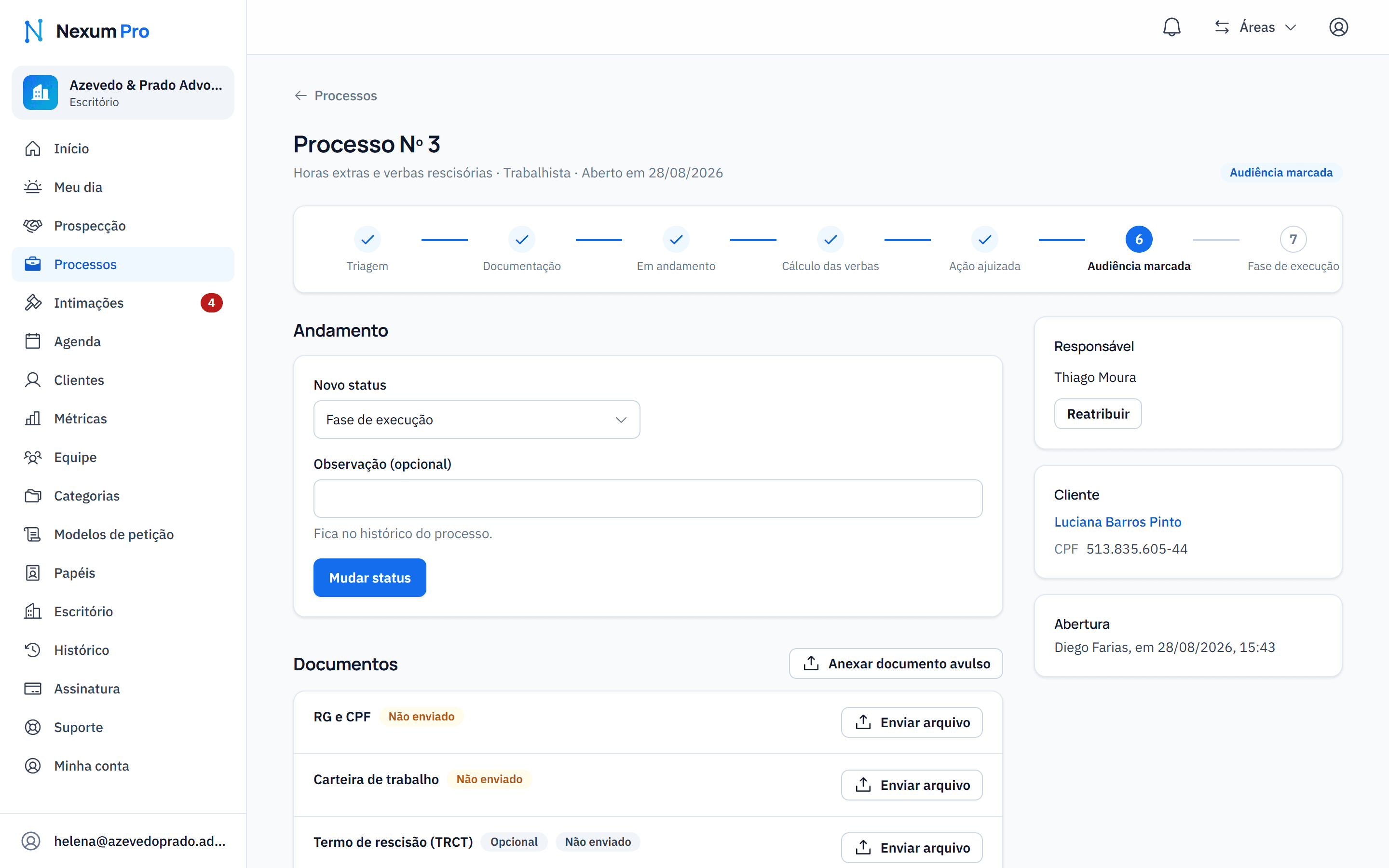Open Meu dia sunrise icon
1389x868 pixels.
pos(33,187)
